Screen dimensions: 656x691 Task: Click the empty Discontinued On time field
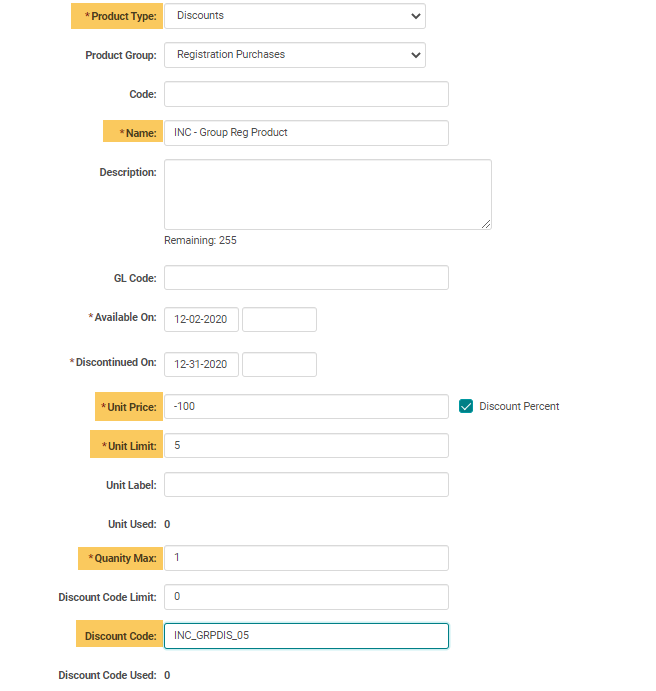279,364
